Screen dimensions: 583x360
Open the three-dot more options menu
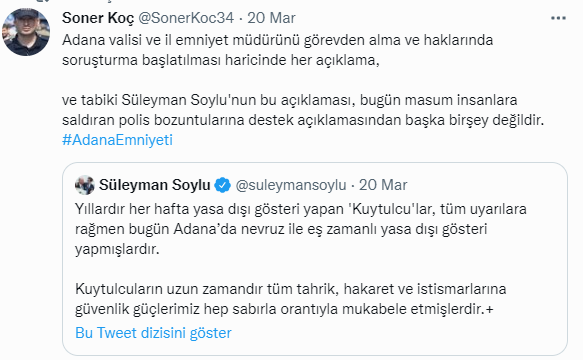(558, 18)
